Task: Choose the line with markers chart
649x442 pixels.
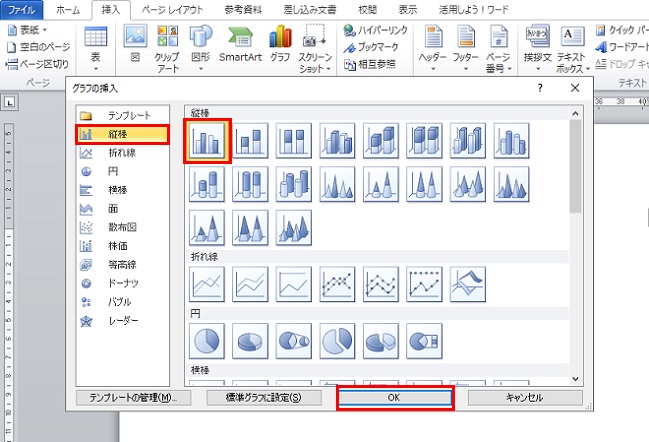Action: tap(337, 284)
